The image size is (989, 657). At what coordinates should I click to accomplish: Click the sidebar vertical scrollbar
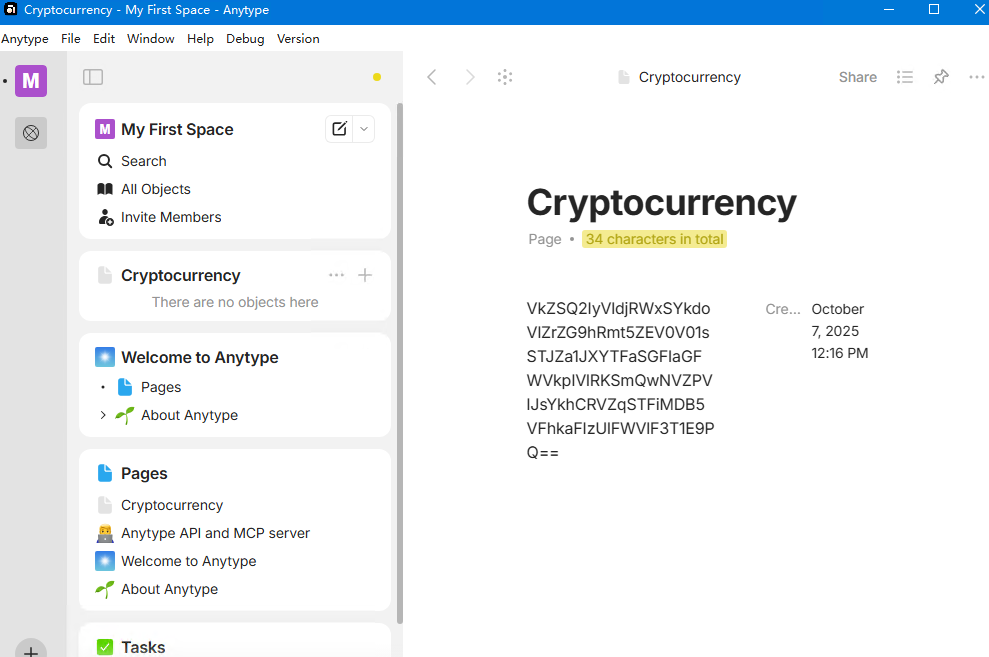click(399, 363)
